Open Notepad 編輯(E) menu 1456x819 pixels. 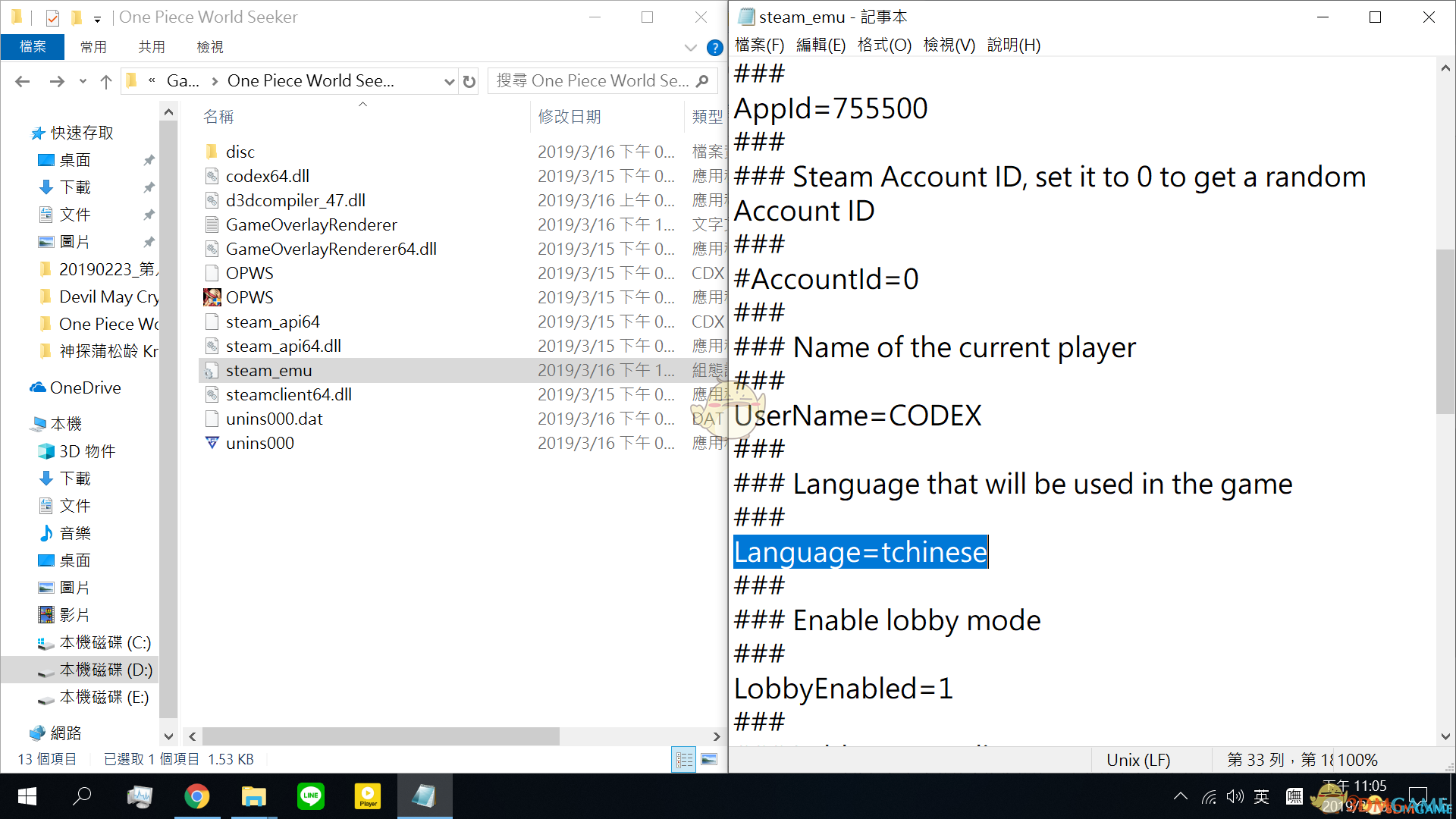[x=821, y=45]
